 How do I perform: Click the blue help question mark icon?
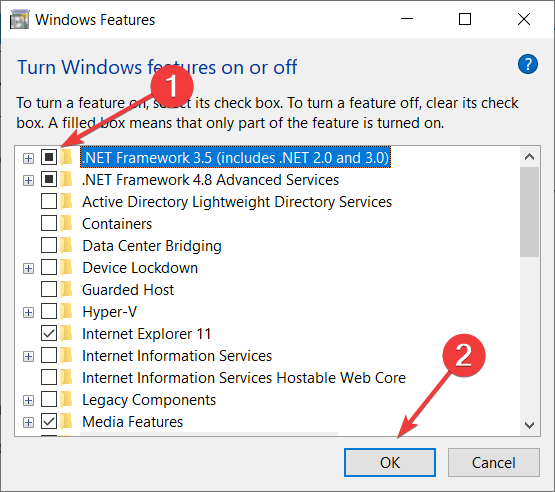pyautogui.click(x=527, y=64)
